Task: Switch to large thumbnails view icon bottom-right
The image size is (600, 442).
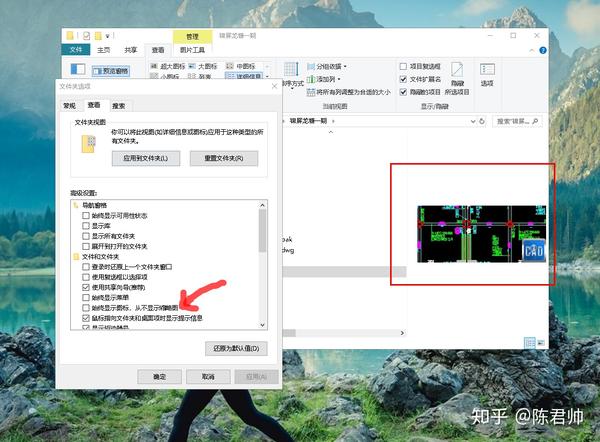Action: [541, 343]
